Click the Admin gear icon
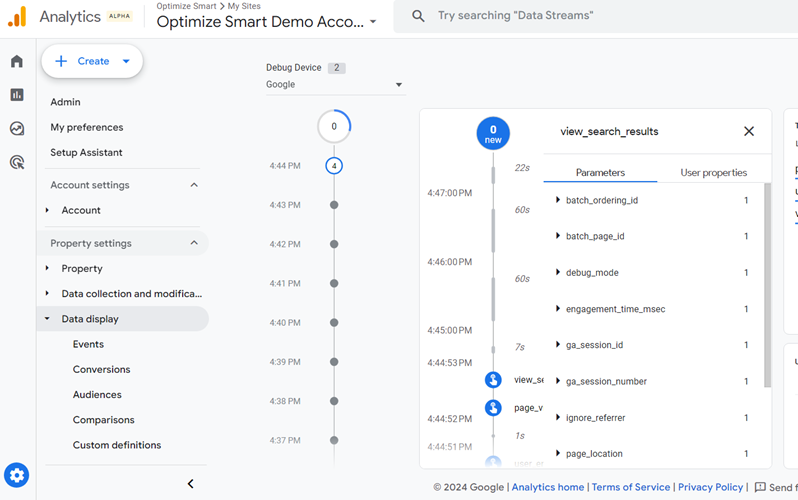Screen dimensions: 798x500 tap(16, 475)
